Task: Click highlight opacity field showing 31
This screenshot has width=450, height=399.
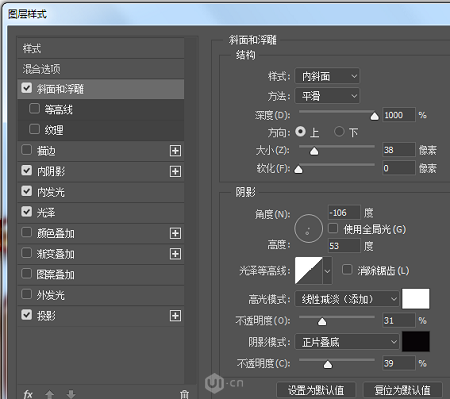Action: tap(399, 320)
